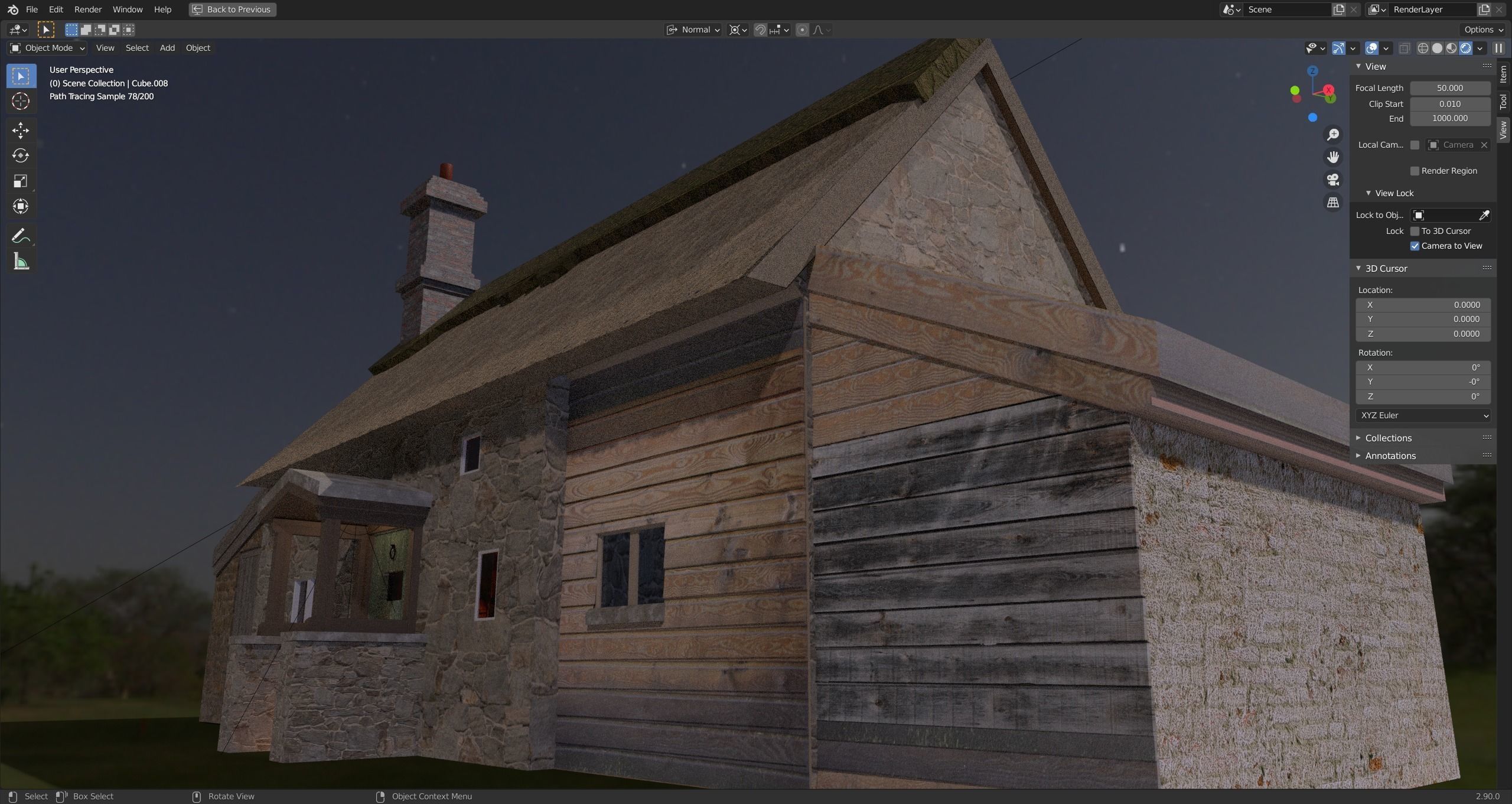Viewport: 1512px width, 804px height.
Task: Open the File menu
Action: tap(32, 9)
